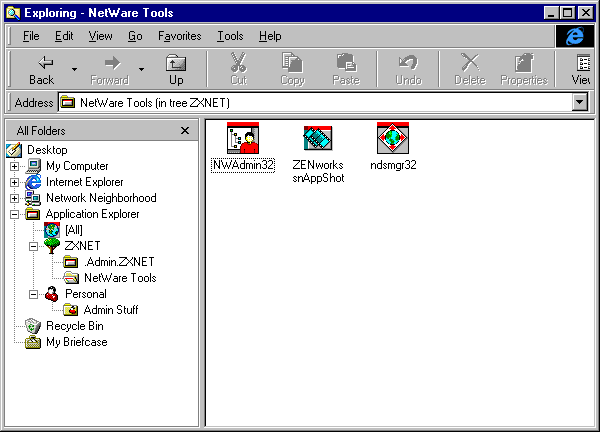Select the '.Admin.ZXNET' tree label

coord(119,262)
